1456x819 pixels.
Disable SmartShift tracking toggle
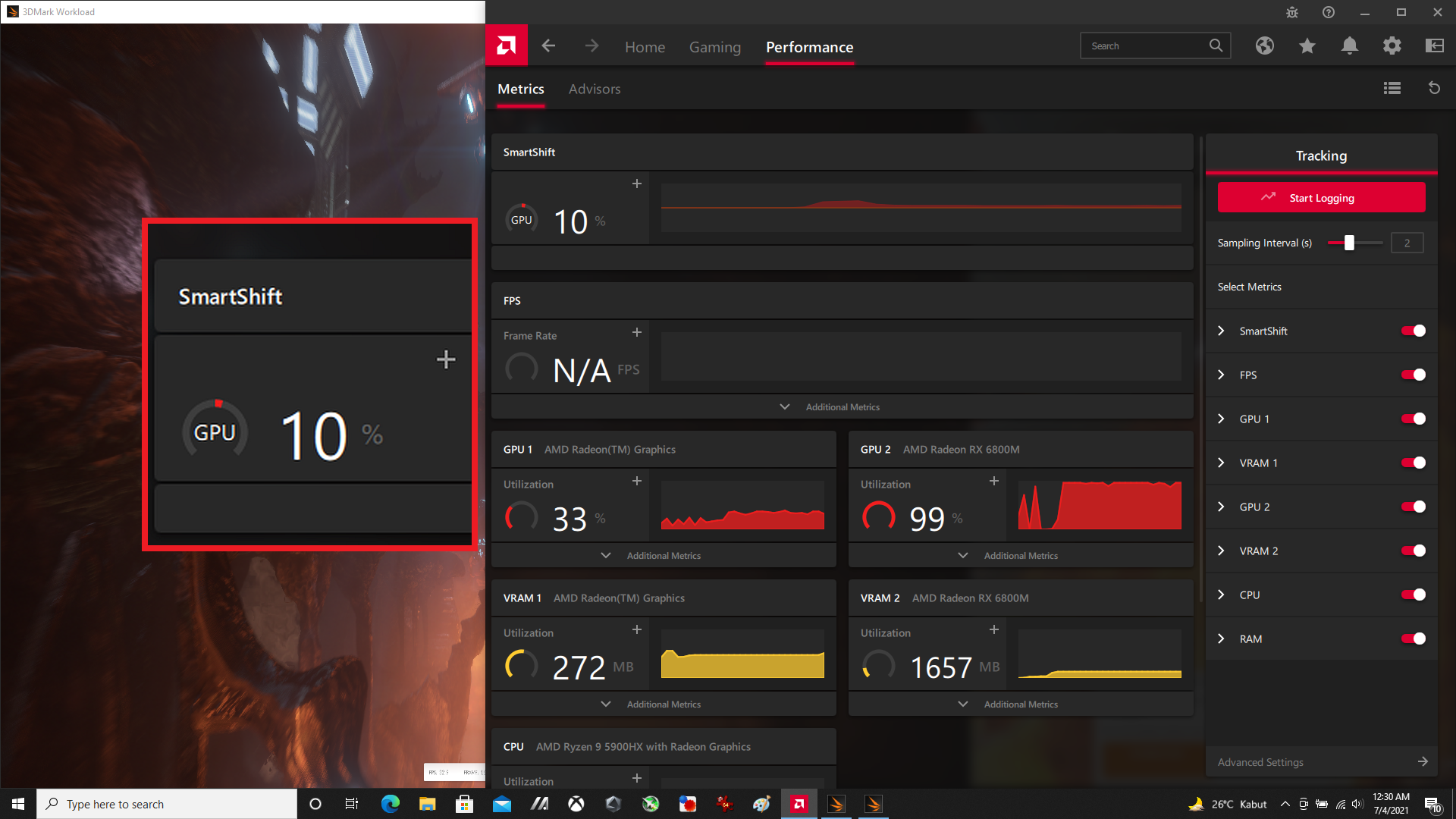pos(1413,331)
